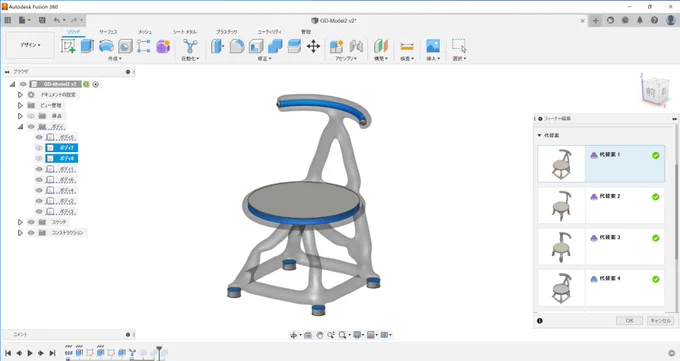
Task: Select the Press Pull modify tool
Action: pyautogui.click(x=217, y=46)
